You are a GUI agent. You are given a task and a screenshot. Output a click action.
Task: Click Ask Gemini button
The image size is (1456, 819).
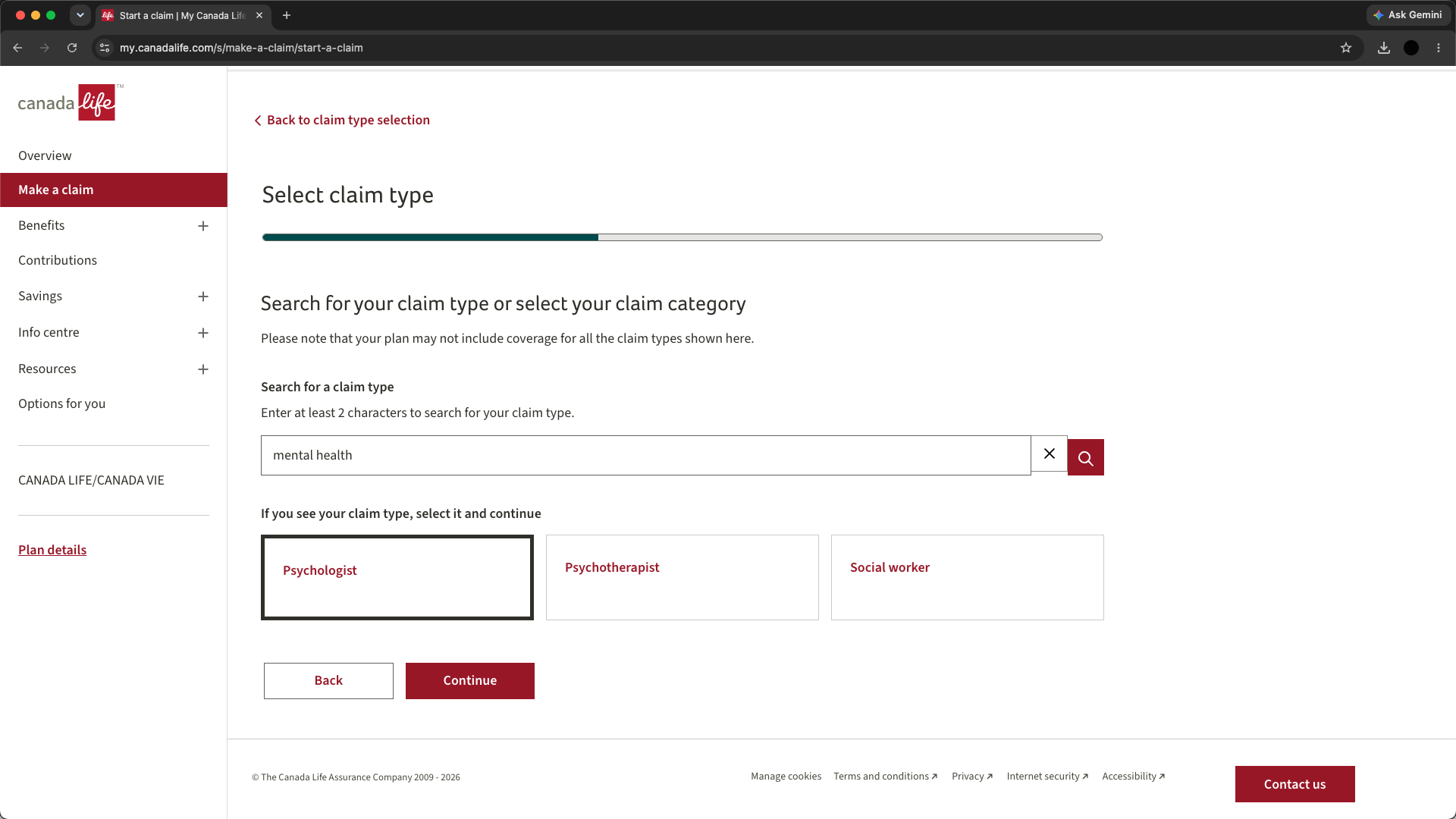(1408, 15)
